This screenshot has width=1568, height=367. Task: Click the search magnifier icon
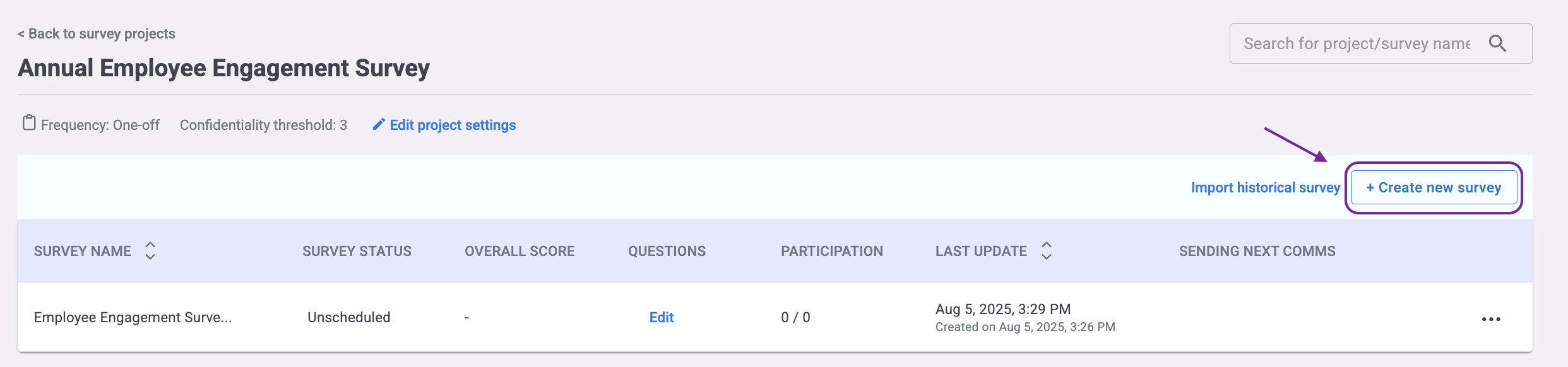[1497, 44]
